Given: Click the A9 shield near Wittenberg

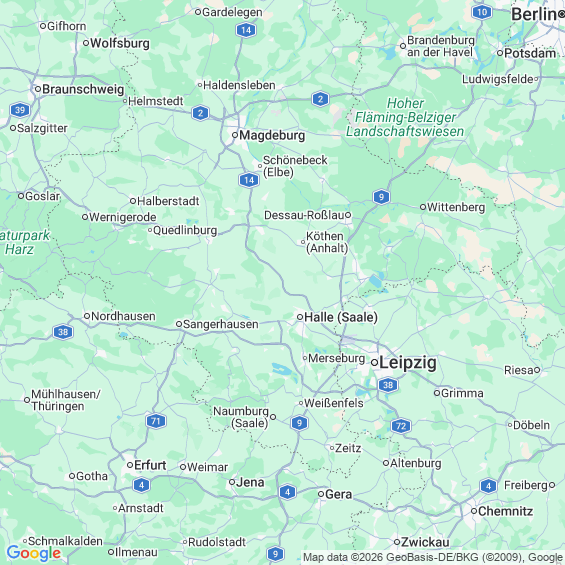Looking at the screenshot, I should (x=381, y=197).
